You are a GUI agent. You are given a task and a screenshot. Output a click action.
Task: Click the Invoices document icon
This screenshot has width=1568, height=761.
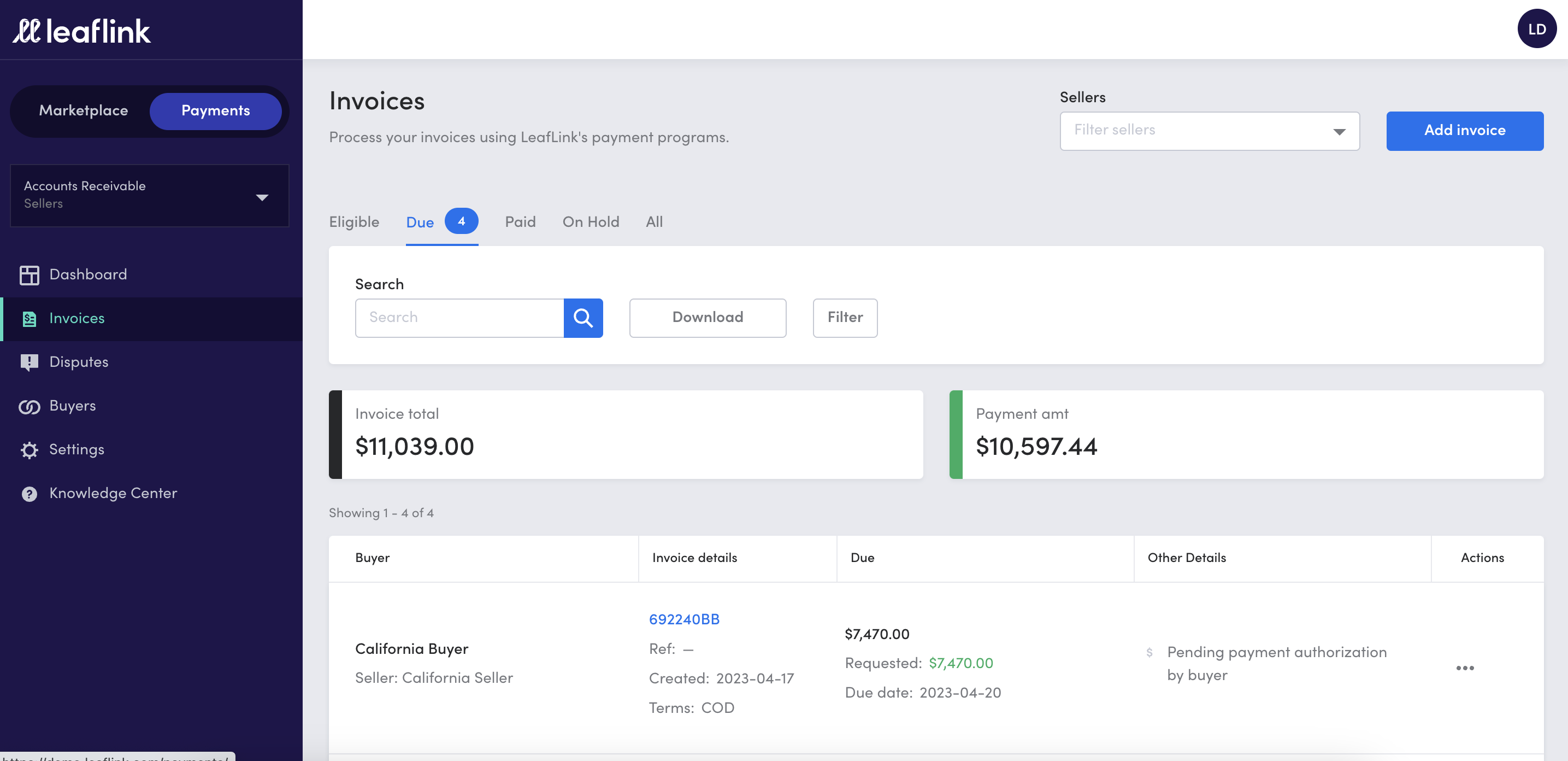pos(28,319)
